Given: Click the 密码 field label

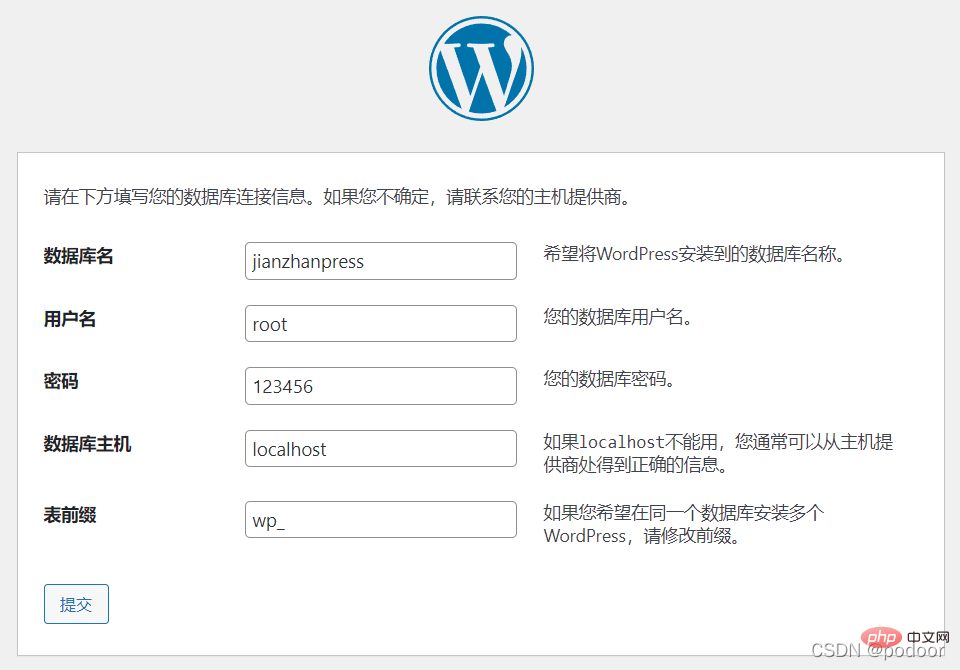Looking at the screenshot, I should tap(61, 381).
